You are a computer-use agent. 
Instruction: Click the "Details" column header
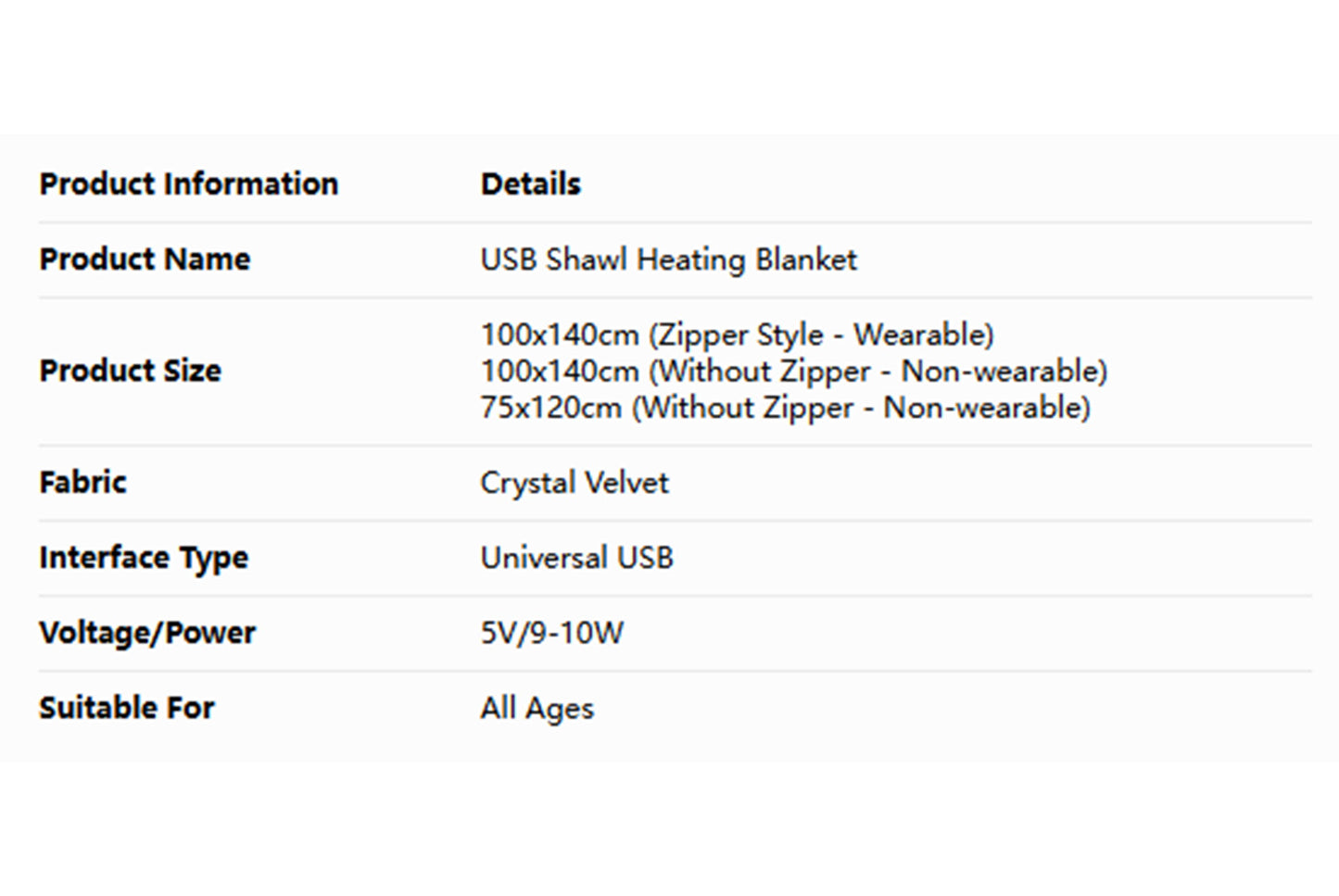[x=530, y=184]
